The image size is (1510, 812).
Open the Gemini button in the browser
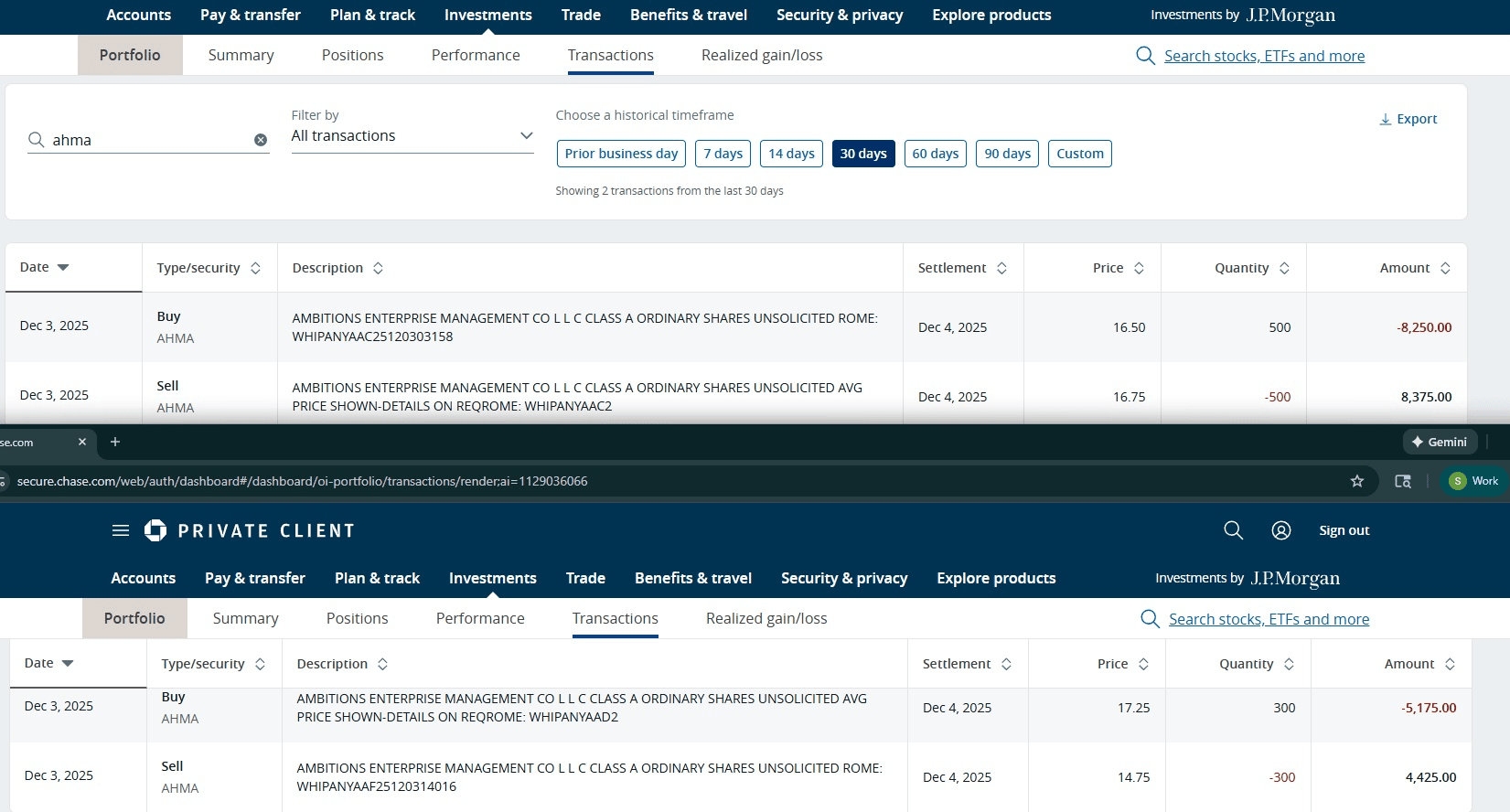tap(1440, 442)
